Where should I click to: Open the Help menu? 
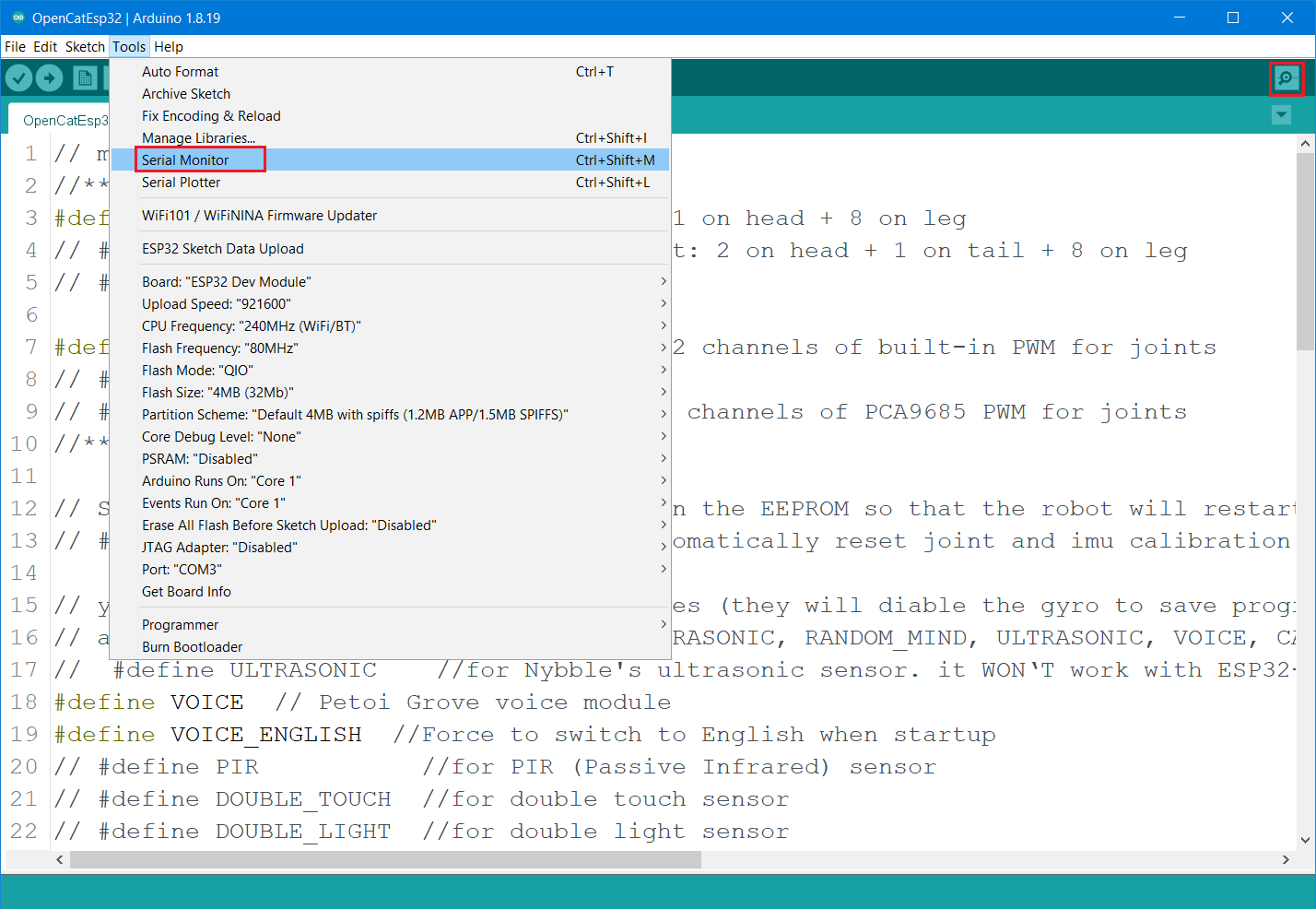[169, 47]
